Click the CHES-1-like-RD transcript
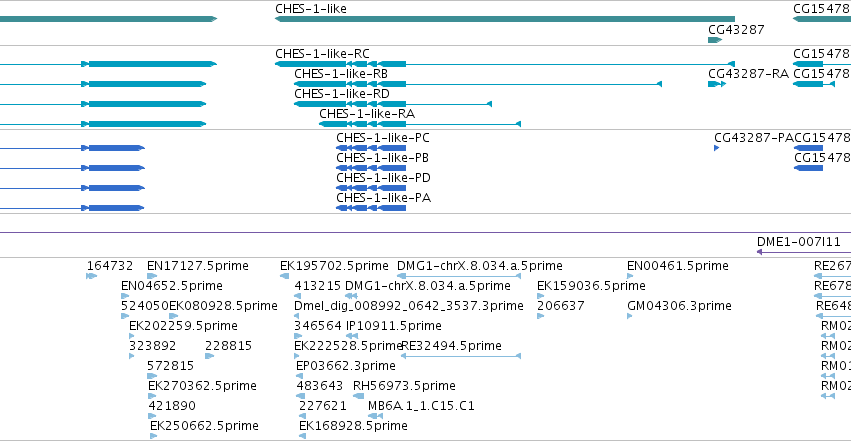The width and height of the screenshot is (851, 441). pyautogui.click(x=393, y=104)
